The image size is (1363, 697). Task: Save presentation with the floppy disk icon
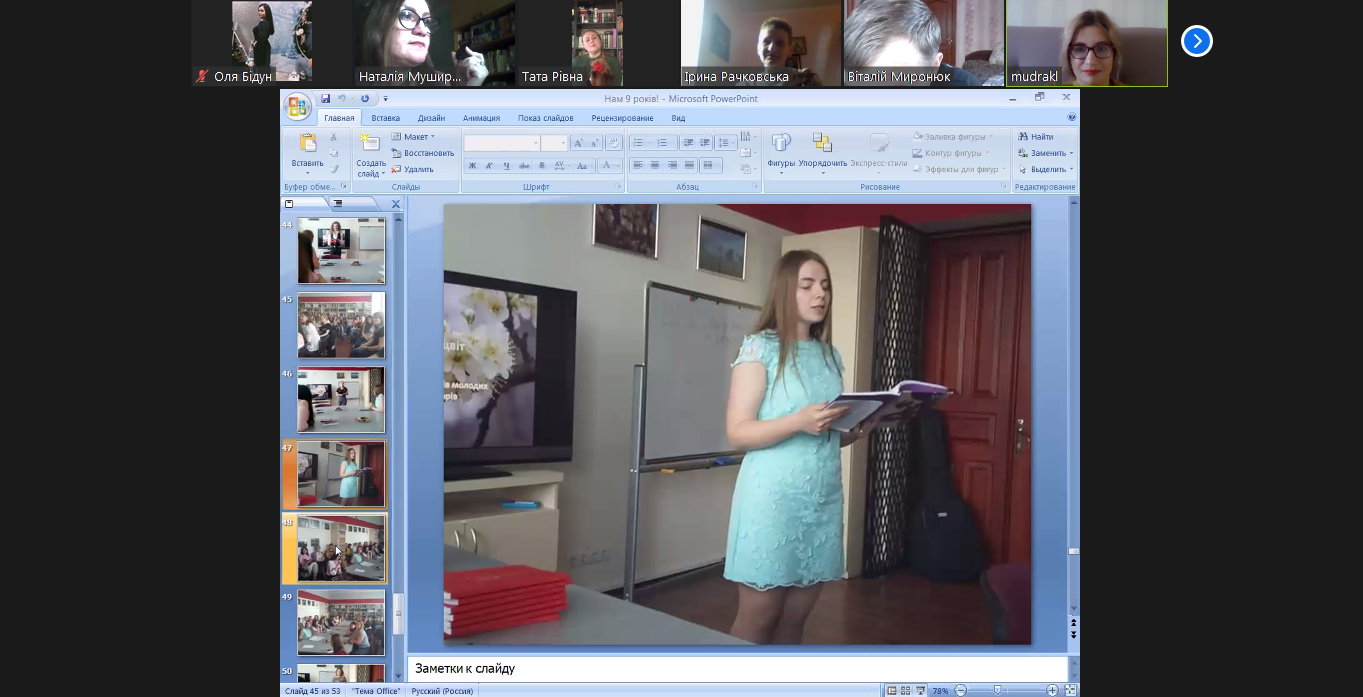(x=326, y=98)
